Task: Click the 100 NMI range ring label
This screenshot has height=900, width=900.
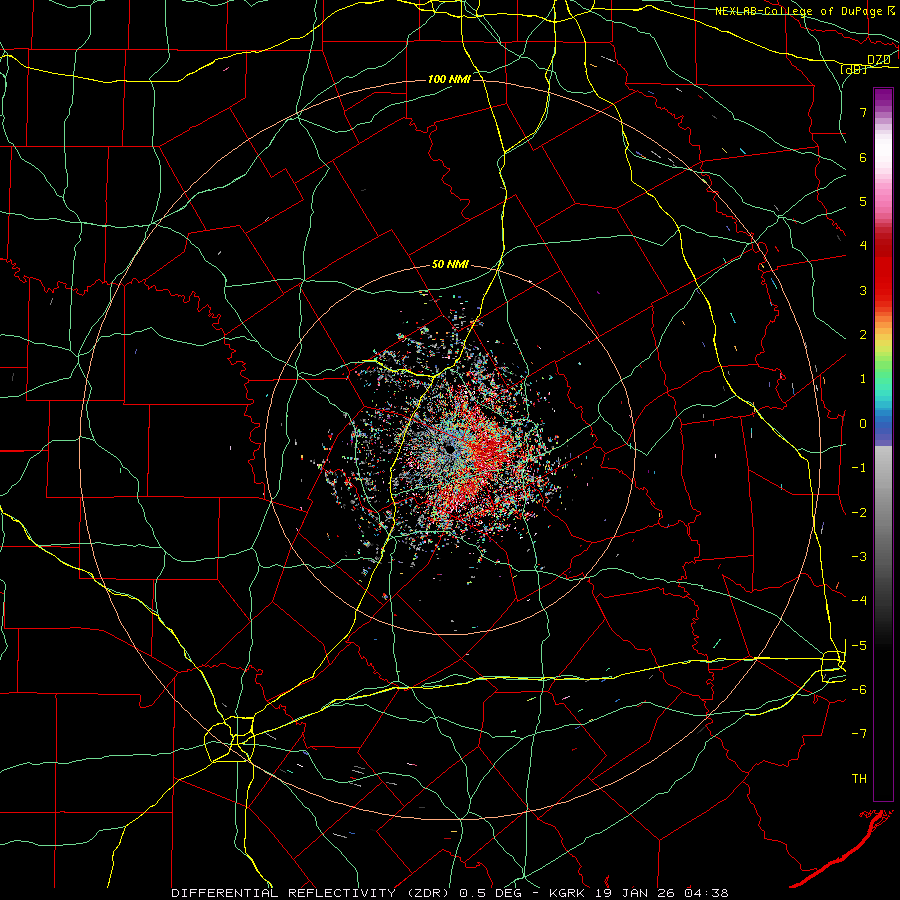Action: pos(449,79)
